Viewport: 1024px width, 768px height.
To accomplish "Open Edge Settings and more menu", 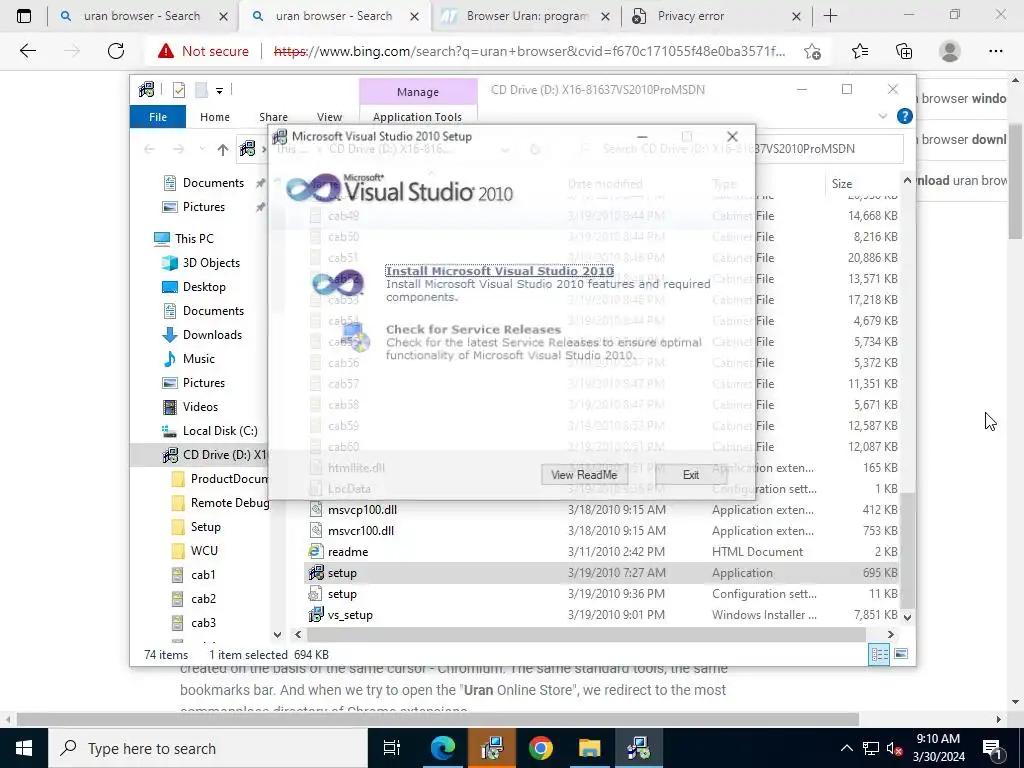I will click(995, 51).
